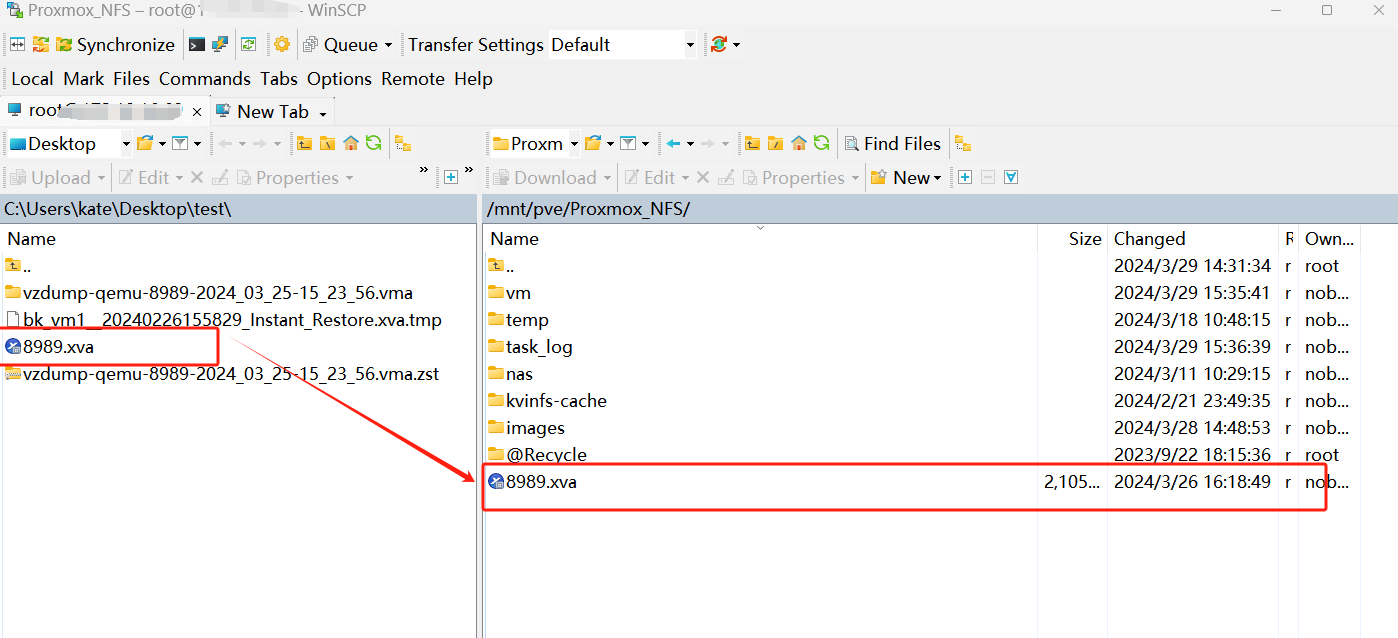
Task: Open the Options menu
Action: [x=339, y=79]
